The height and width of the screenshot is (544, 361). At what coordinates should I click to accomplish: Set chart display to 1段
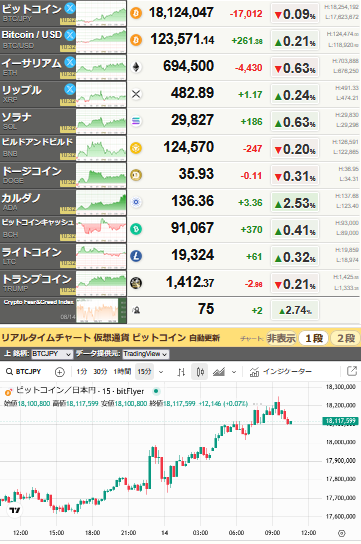click(314, 338)
